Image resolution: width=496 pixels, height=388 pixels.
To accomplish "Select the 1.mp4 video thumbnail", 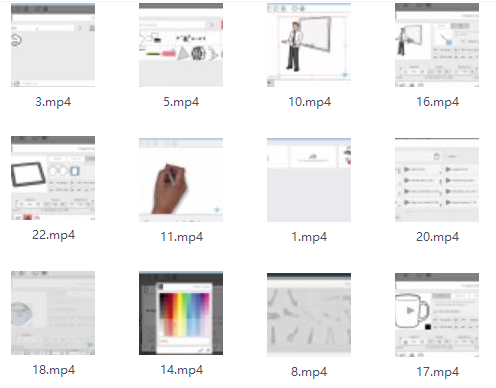I will point(309,180).
